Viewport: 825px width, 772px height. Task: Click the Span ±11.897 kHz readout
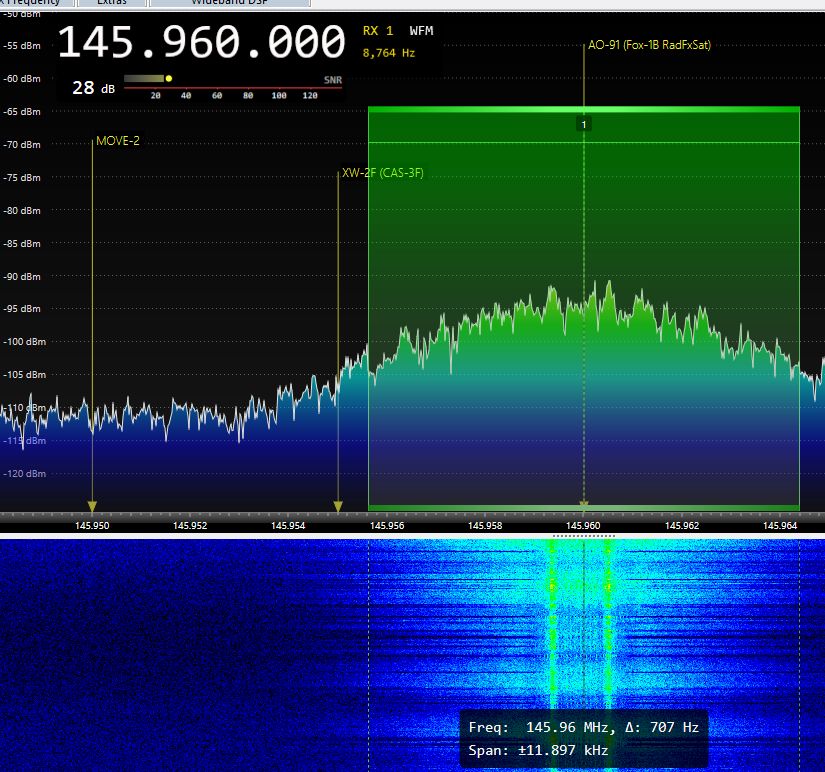[x=538, y=750]
